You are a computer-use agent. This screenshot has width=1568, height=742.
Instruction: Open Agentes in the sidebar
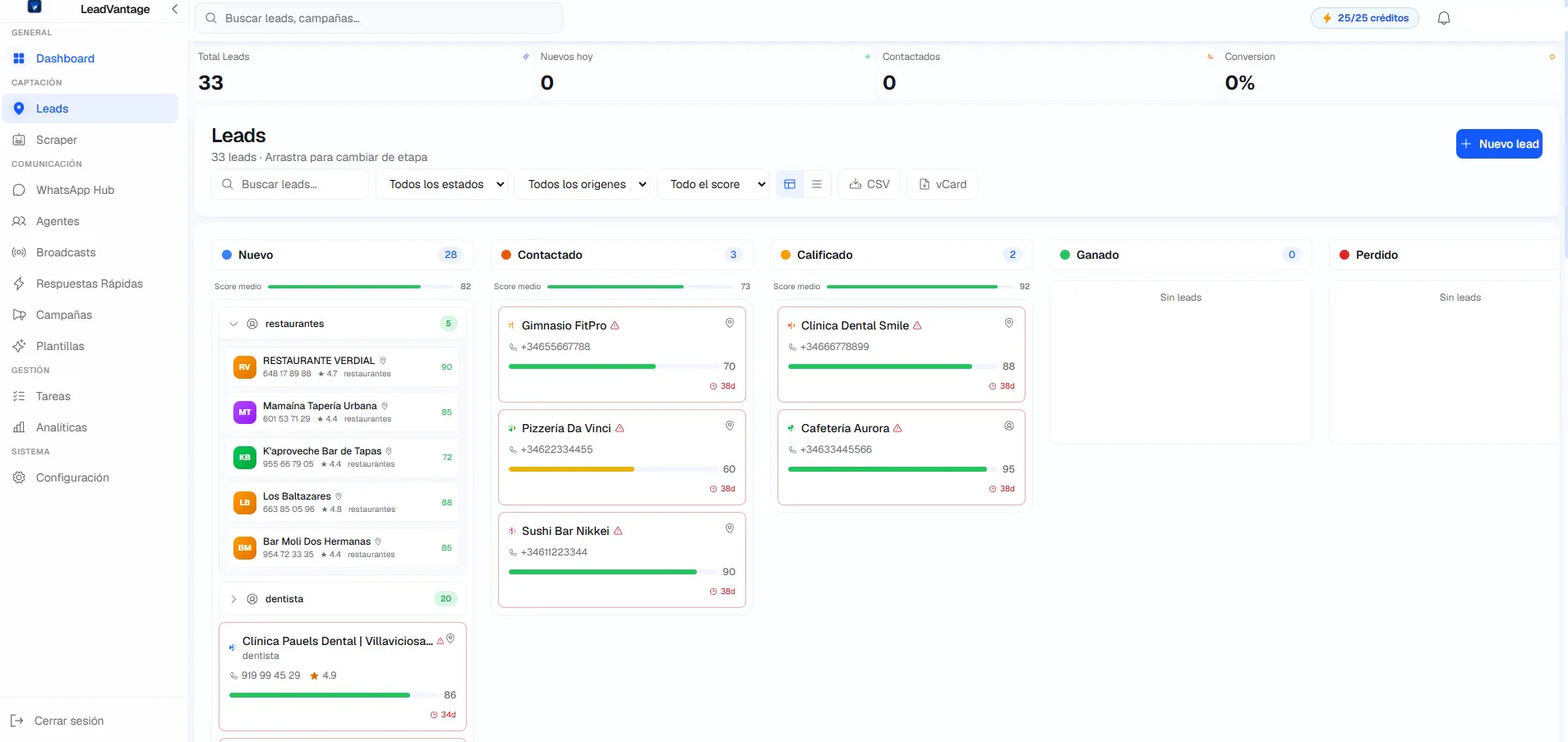tap(90, 221)
